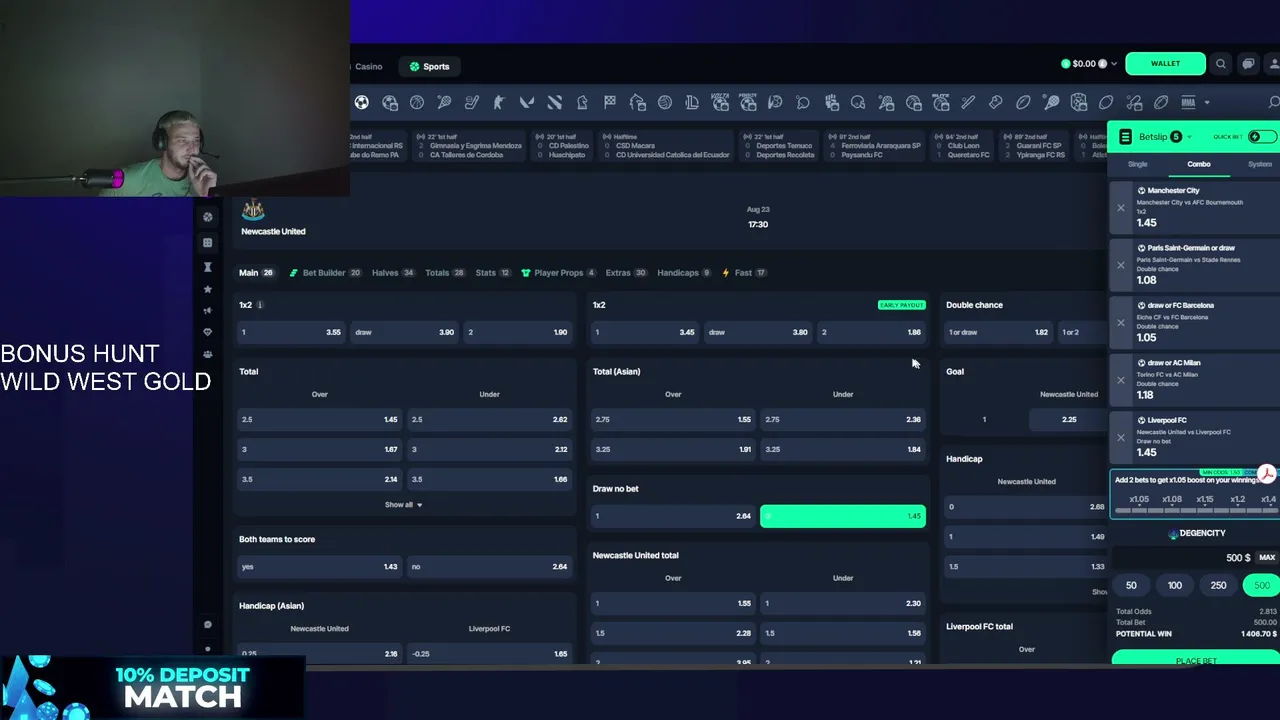The height and width of the screenshot is (720, 1280).
Task: Select preset stake 500
Action: (1261, 586)
